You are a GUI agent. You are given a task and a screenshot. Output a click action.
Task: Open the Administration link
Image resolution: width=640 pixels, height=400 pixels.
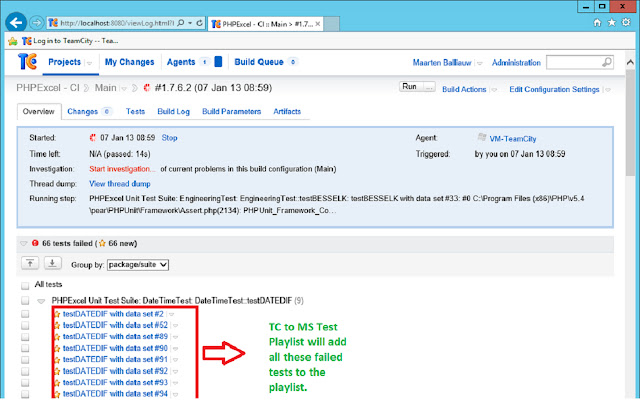(516, 63)
